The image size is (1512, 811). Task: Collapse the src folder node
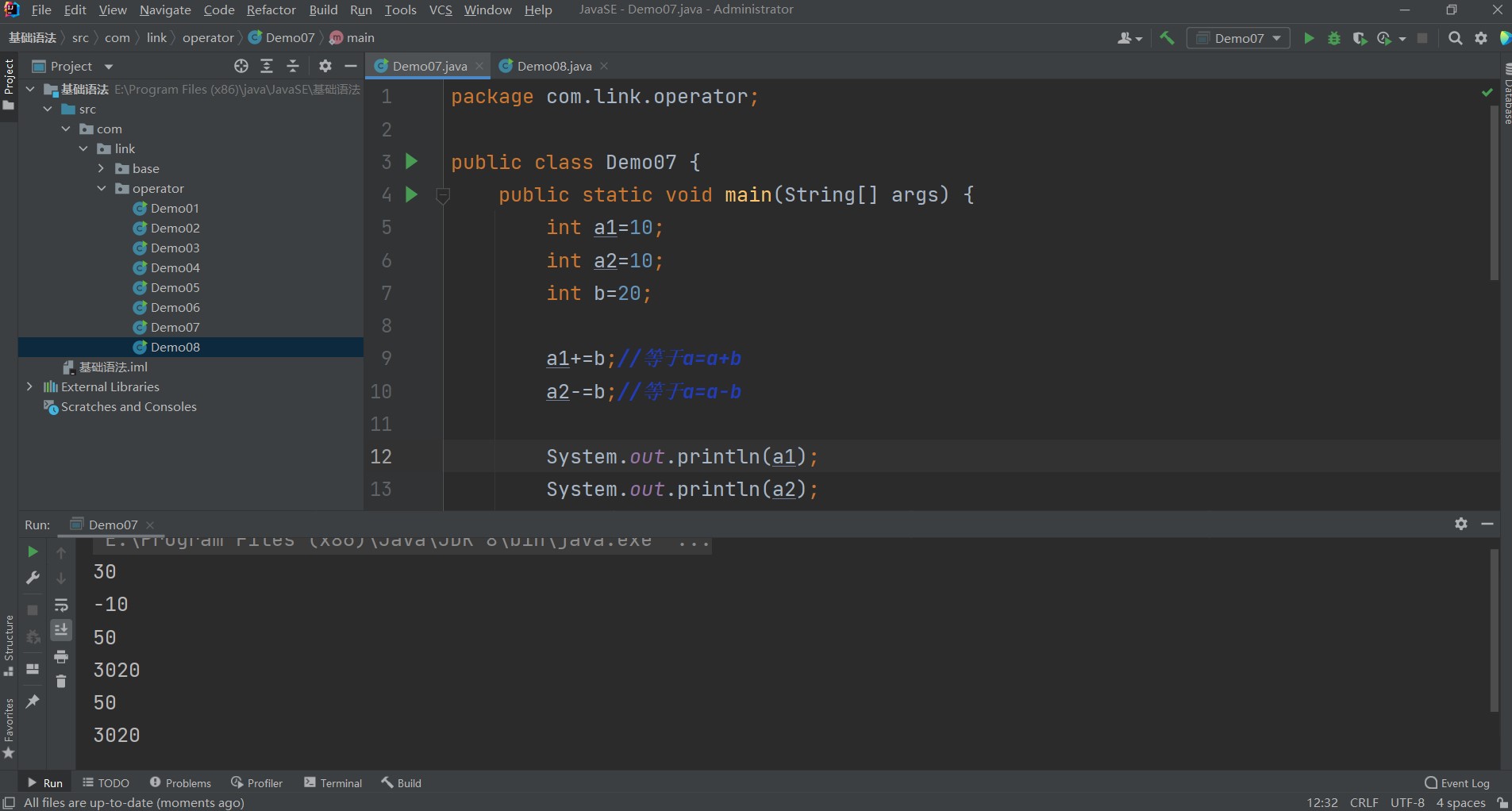click(48, 109)
